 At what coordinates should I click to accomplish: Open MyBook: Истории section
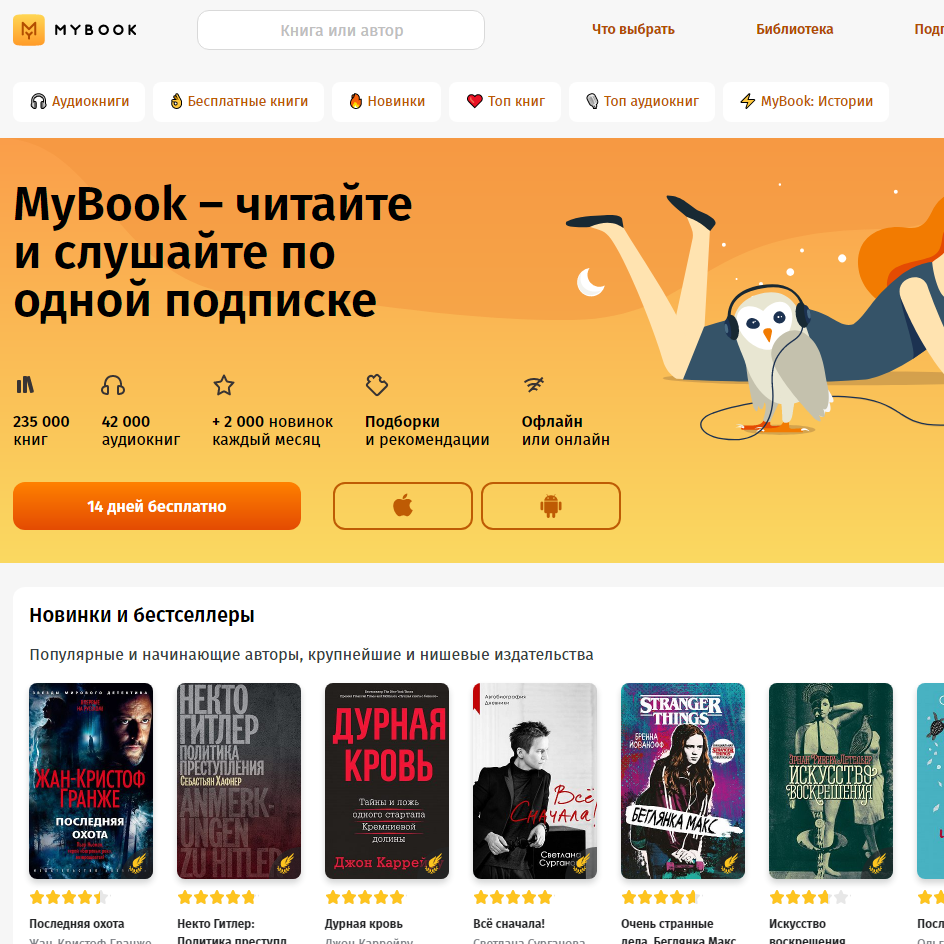[806, 102]
